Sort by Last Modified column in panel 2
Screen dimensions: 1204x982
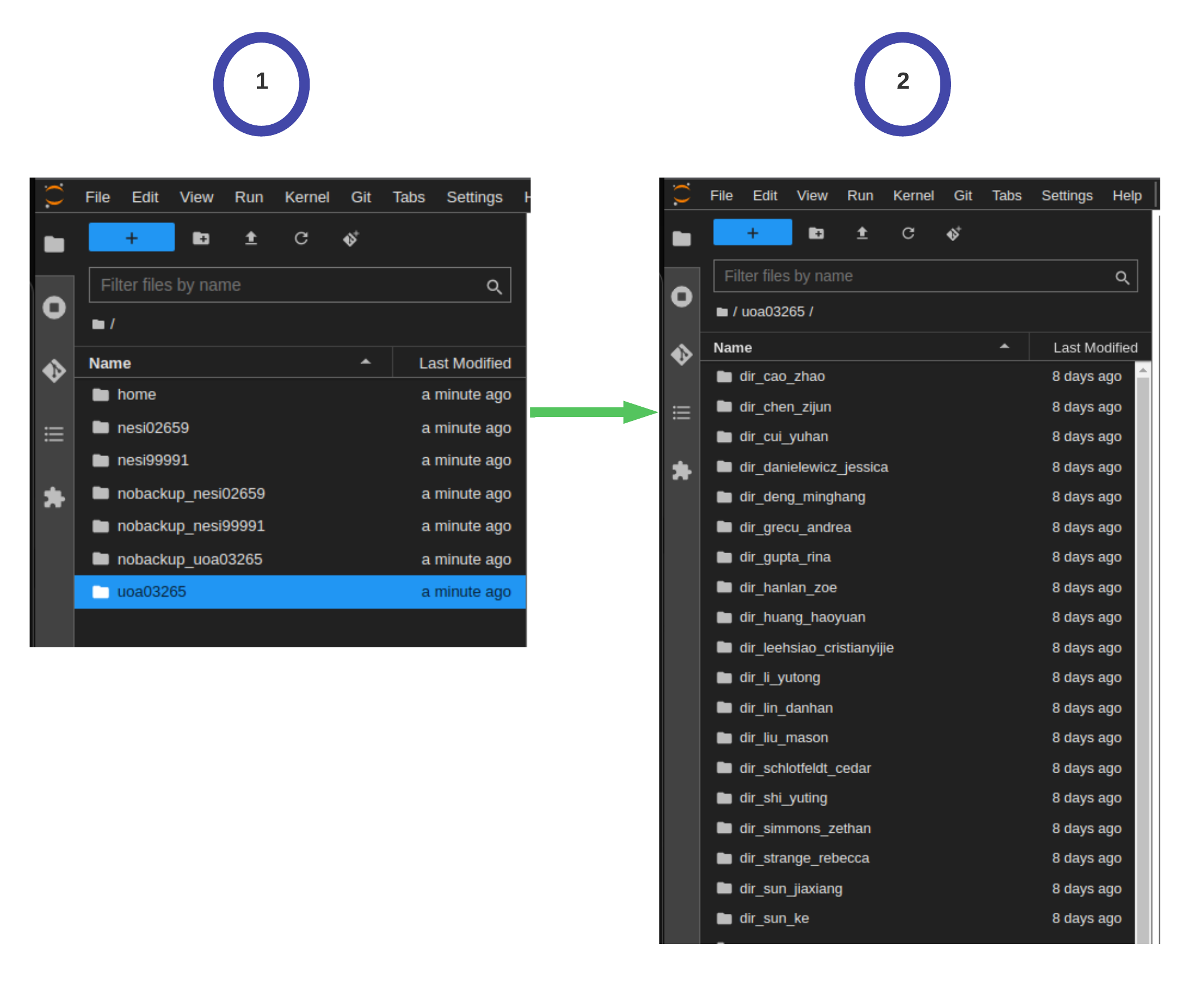click(x=1095, y=348)
